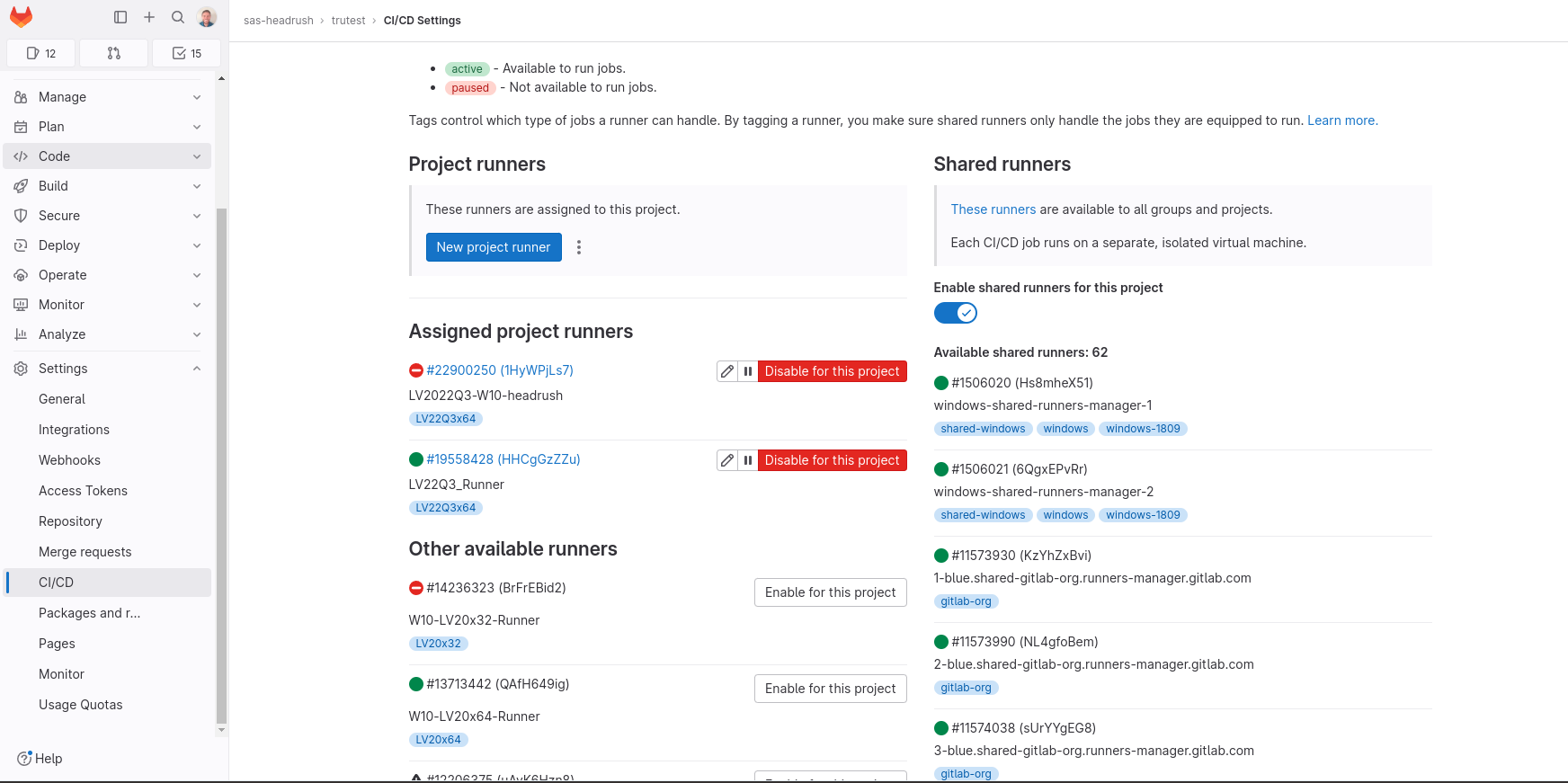1568x783 pixels.
Task: Collapse the Settings sidebar section
Action: pyautogui.click(x=107, y=369)
